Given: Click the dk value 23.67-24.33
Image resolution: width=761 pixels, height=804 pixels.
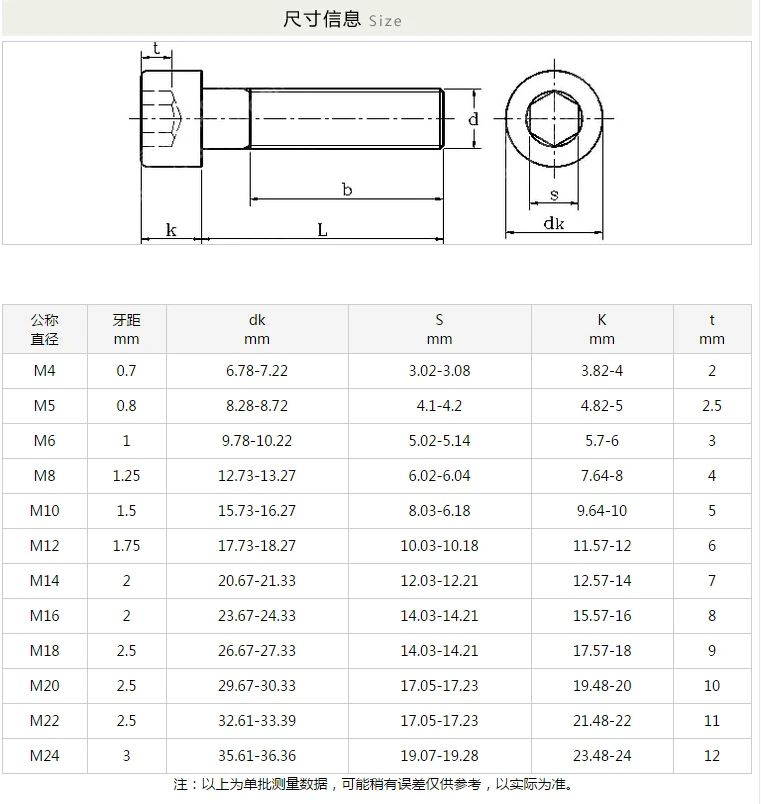Looking at the screenshot, I should click(257, 615).
